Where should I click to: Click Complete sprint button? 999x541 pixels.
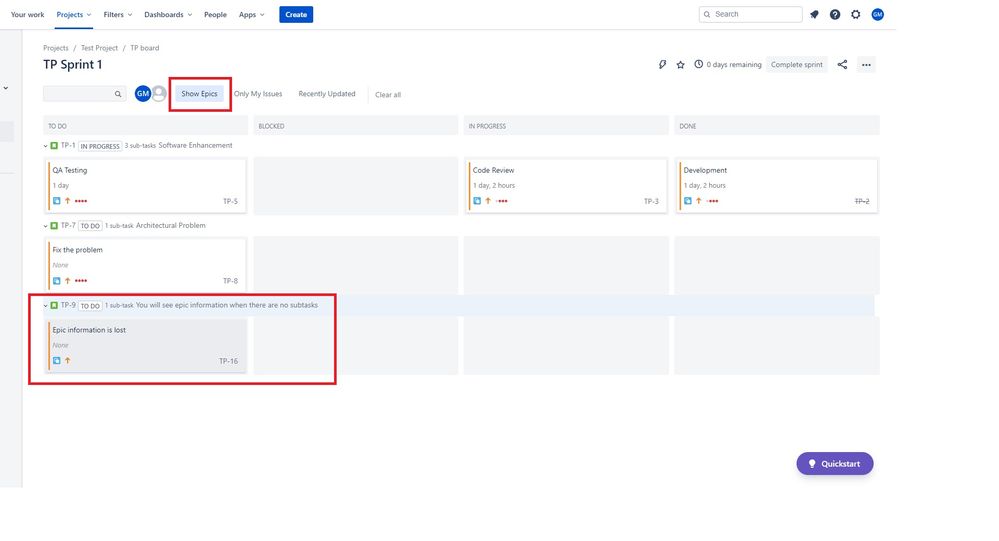pos(796,64)
